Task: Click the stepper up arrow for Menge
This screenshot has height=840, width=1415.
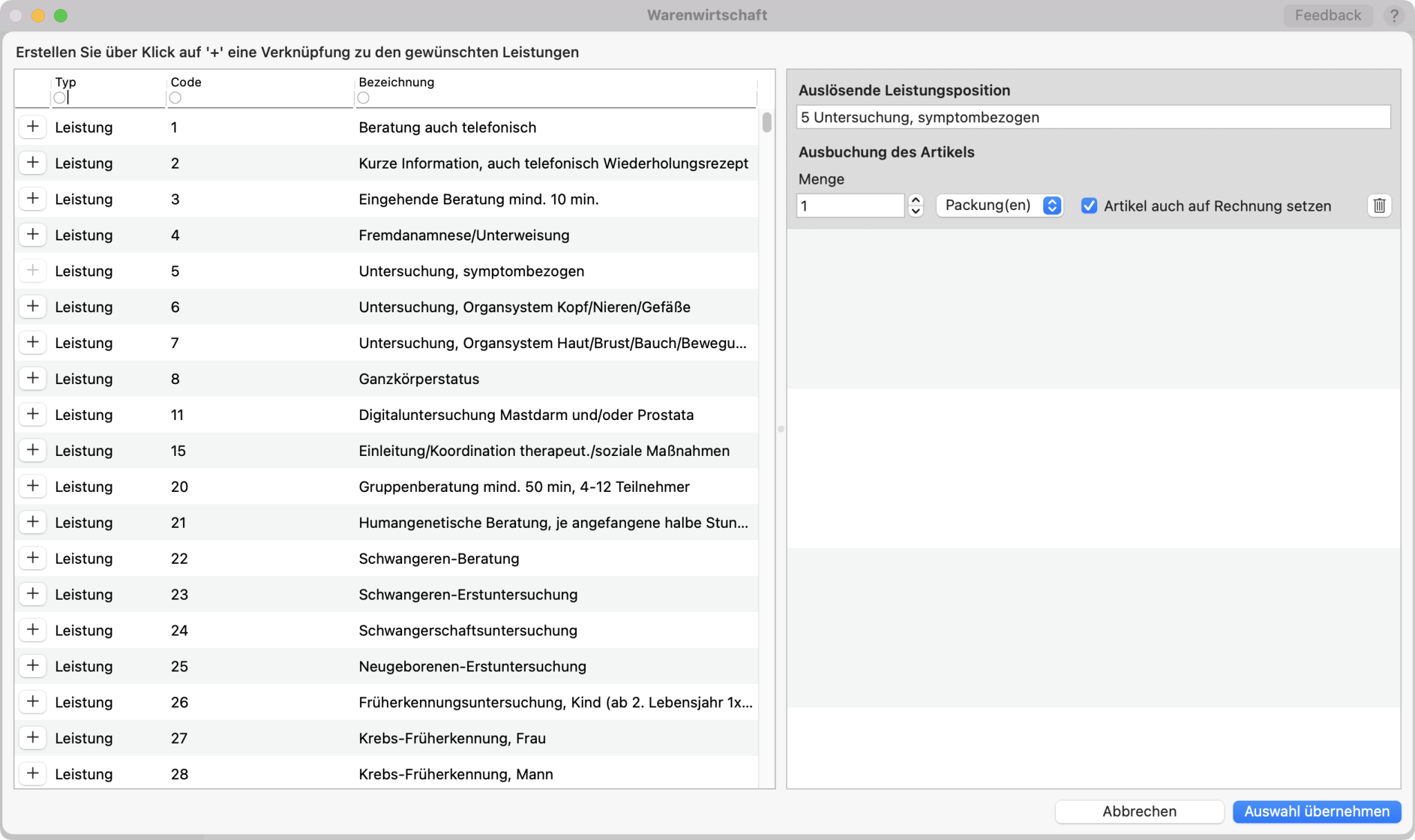Action: (915, 200)
